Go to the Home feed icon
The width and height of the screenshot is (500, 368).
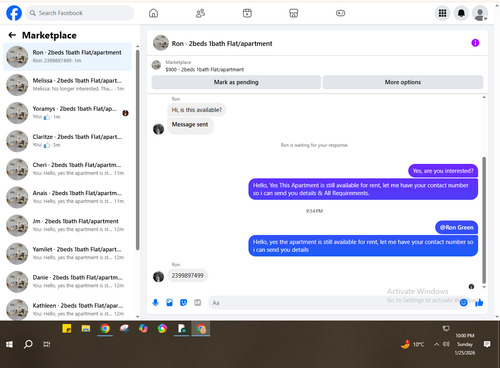point(153,13)
